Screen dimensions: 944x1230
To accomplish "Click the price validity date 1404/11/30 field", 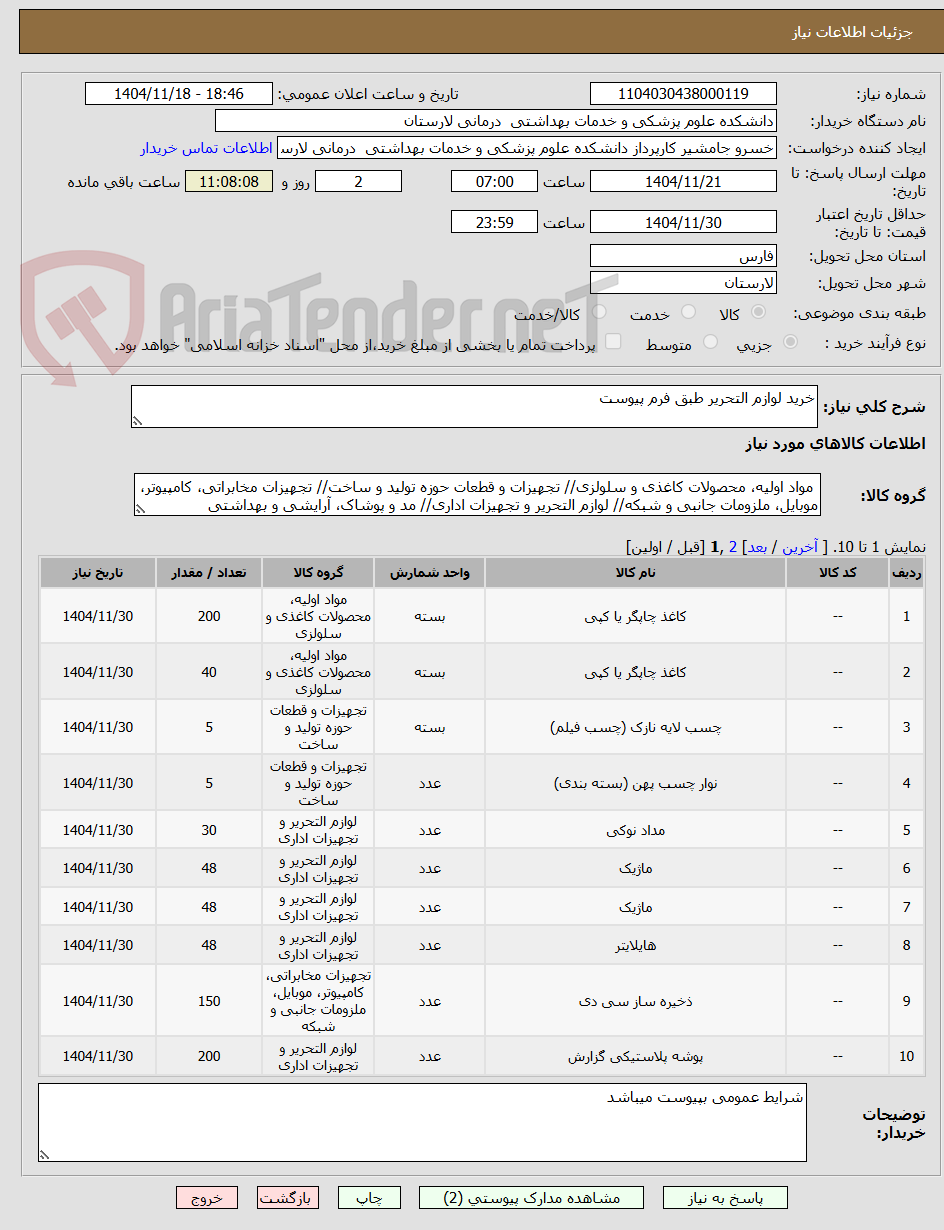I will [683, 222].
